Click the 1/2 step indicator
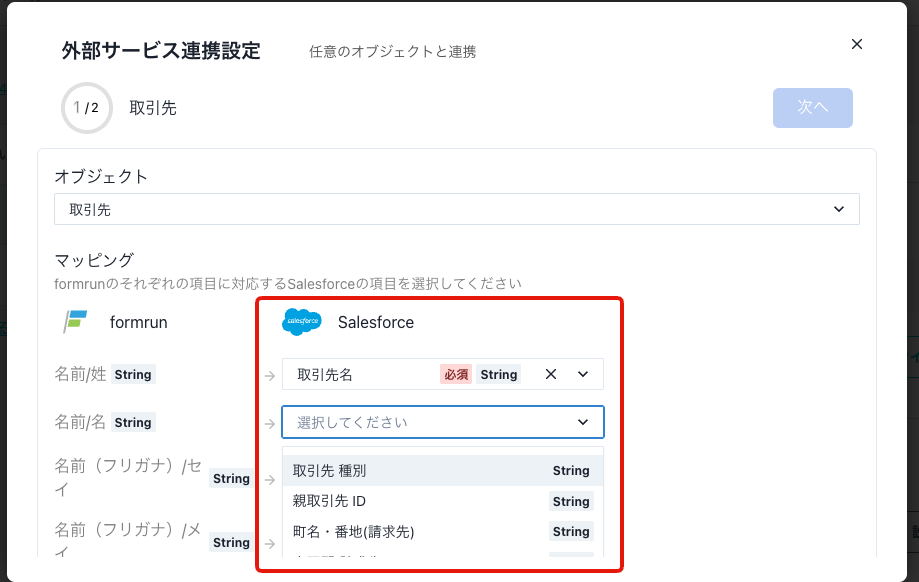Screen dimensions: 919x582 pyautogui.click(x=87, y=108)
